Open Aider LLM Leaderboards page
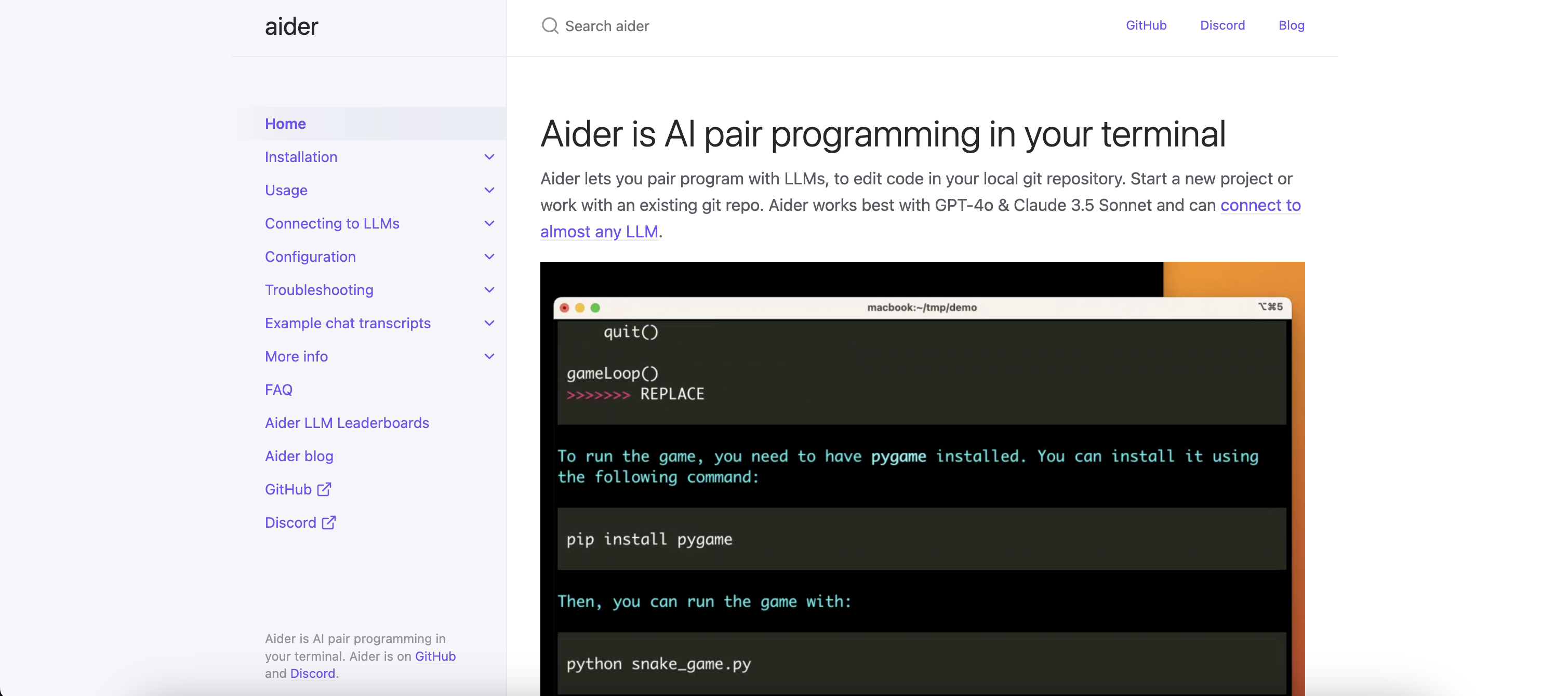Image resolution: width=1568 pixels, height=696 pixels. pos(347,423)
